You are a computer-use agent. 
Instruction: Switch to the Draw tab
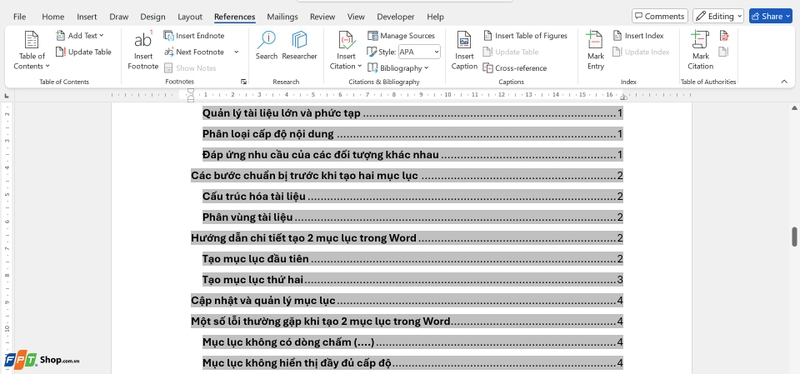[x=119, y=17]
